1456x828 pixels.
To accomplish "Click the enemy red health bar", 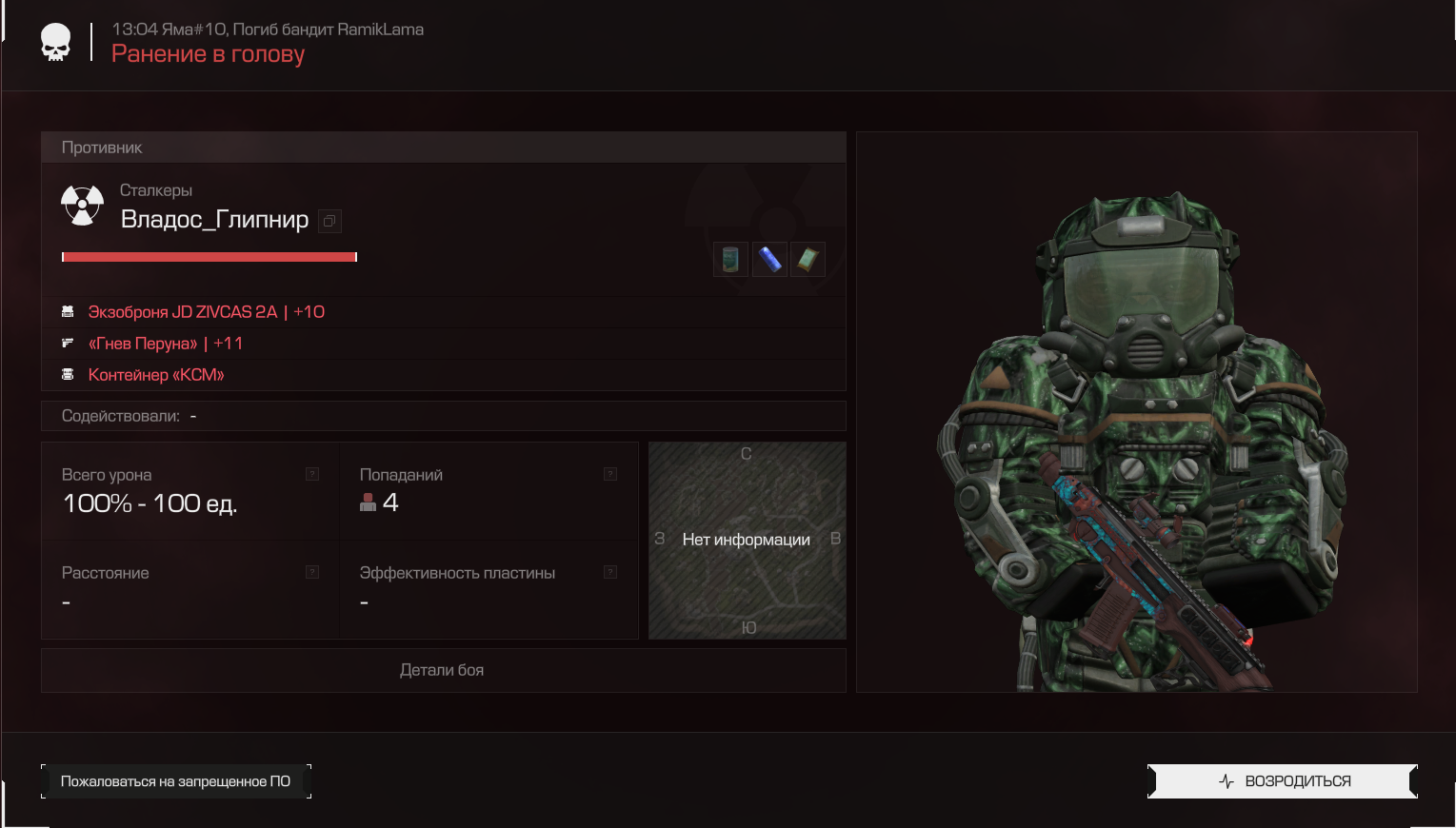I will (209, 257).
